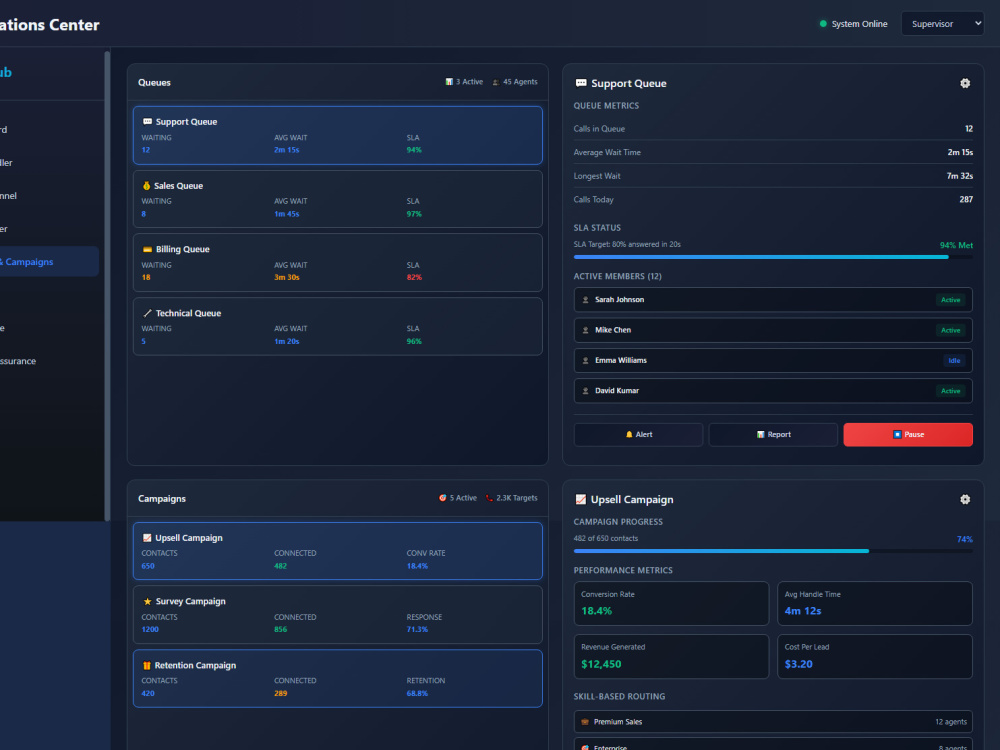The height and width of the screenshot is (750, 1000).
Task: Click the SLA status progress bar
Action: (x=773, y=257)
